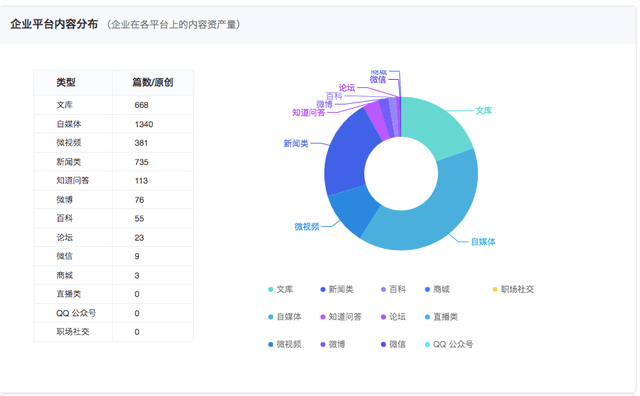Click the value 668 in the table

pos(141,105)
